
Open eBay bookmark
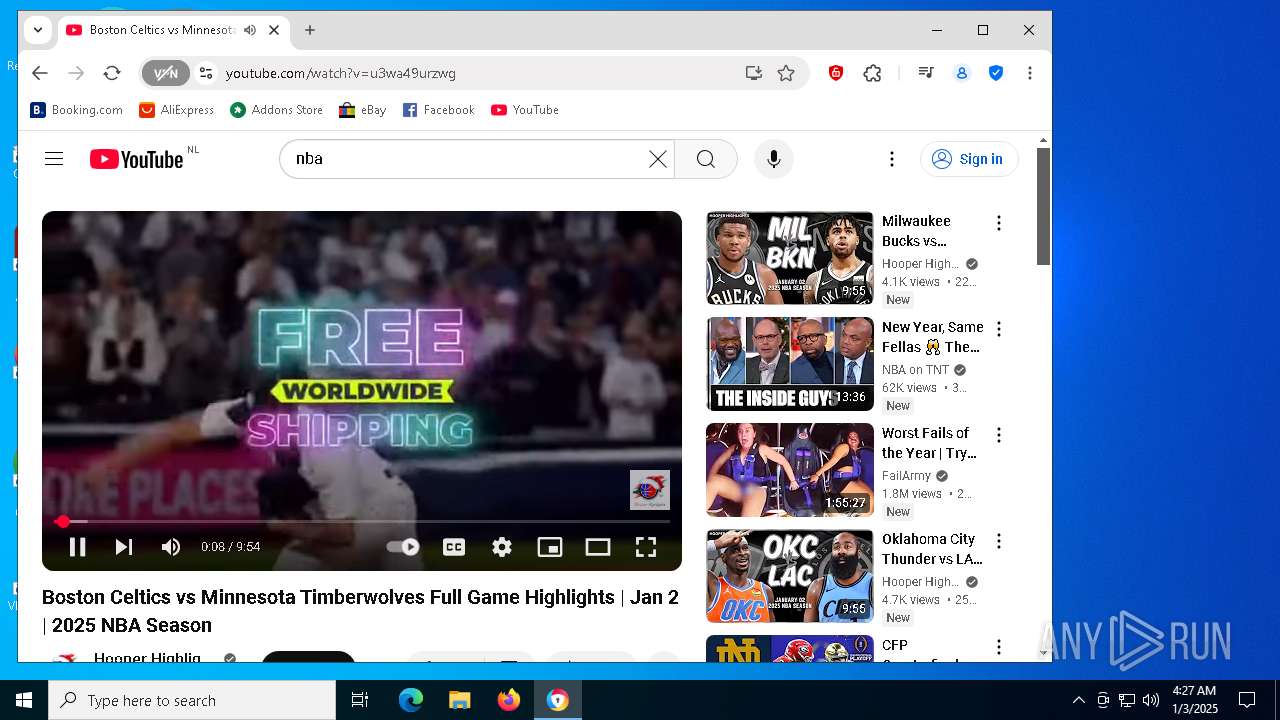click(362, 110)
